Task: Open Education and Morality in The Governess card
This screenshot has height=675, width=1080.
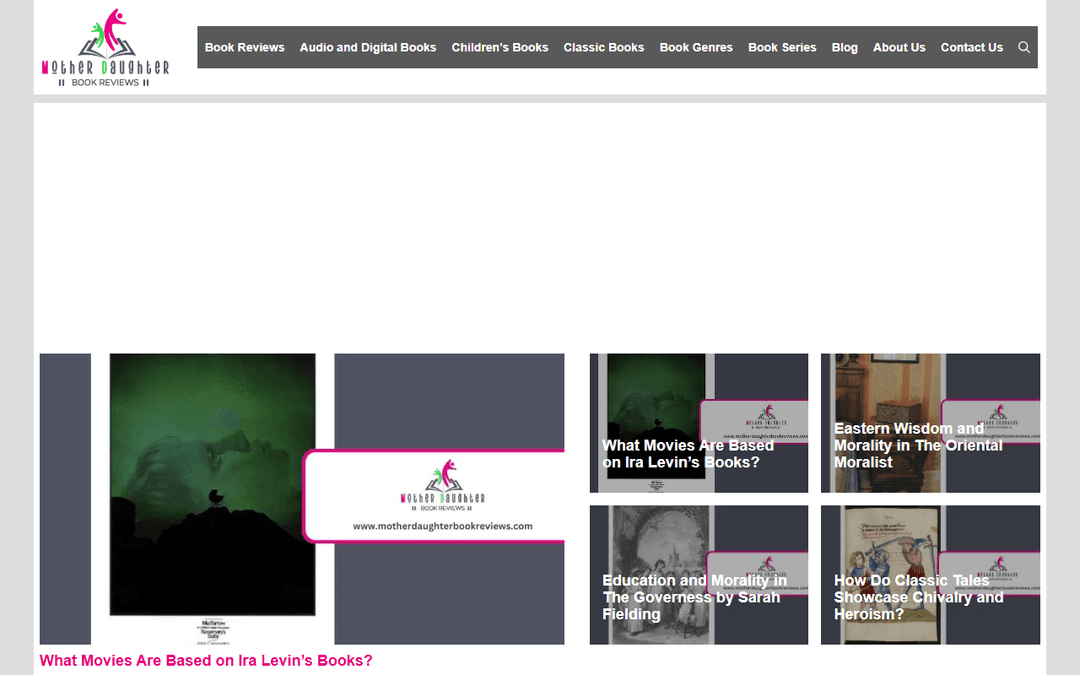Action: click(698, 575)
